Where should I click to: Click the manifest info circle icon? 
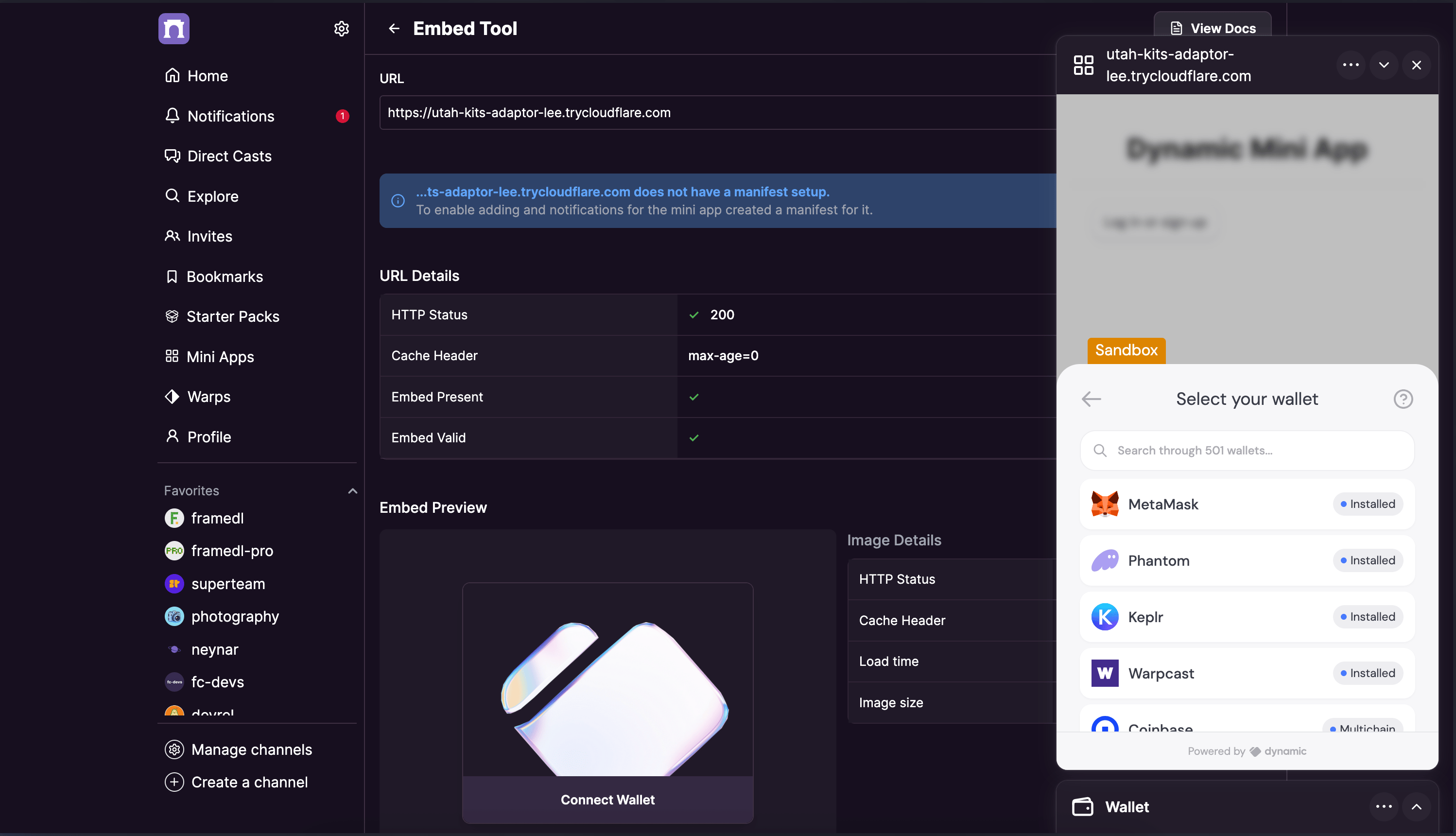pyautogui.click(x=398, y=201)
